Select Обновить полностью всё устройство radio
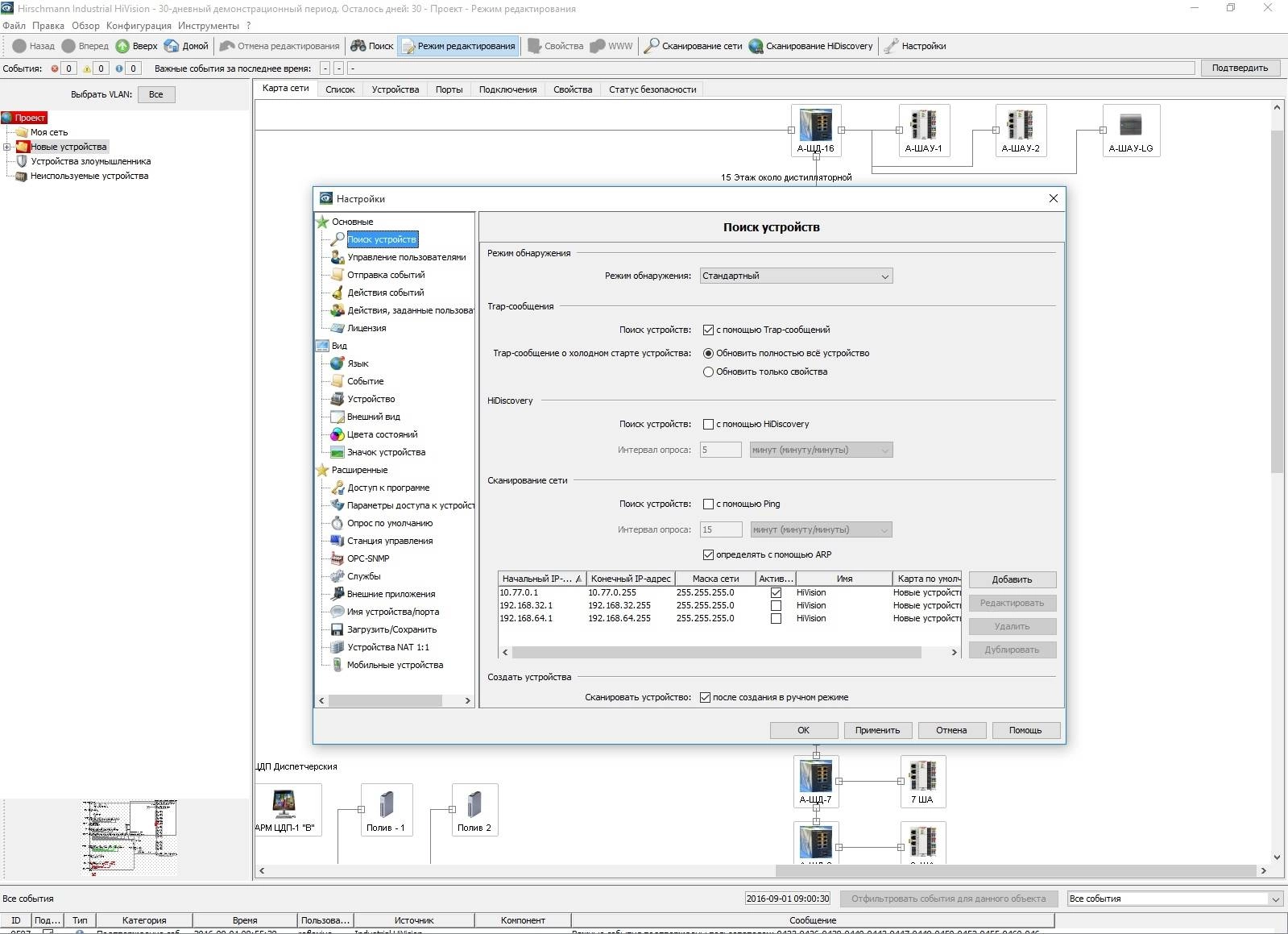The width and height of the screenshot is (1288, 934). tap(709, 353)
